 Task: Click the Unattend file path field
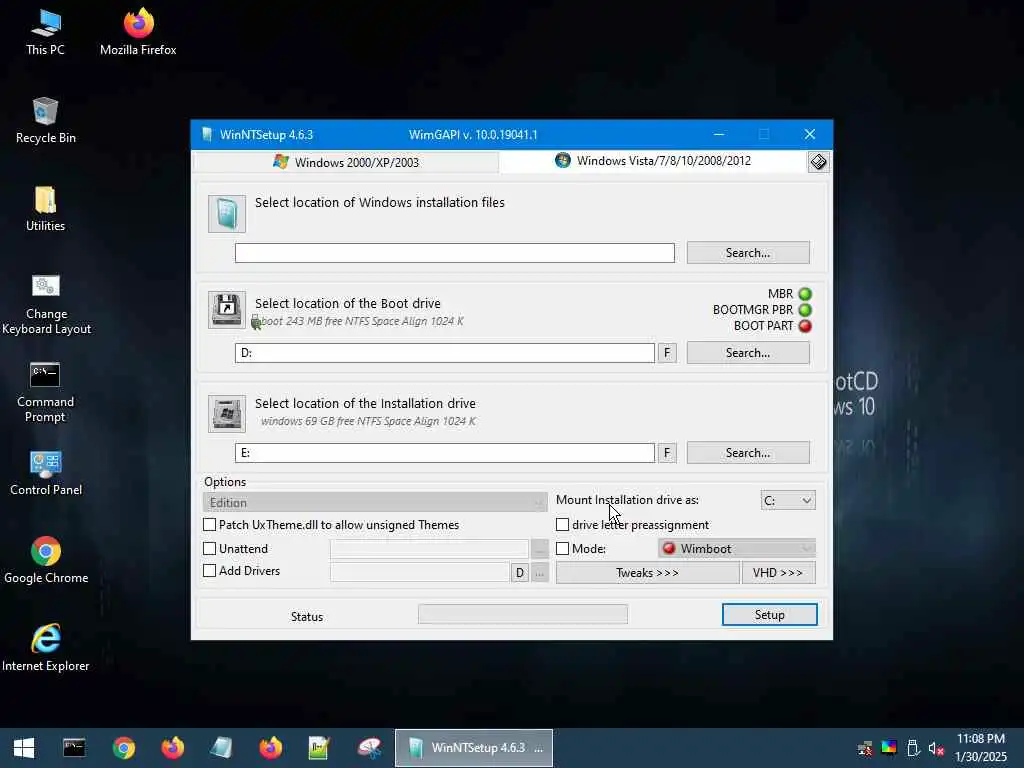click(x=429, y=549)
